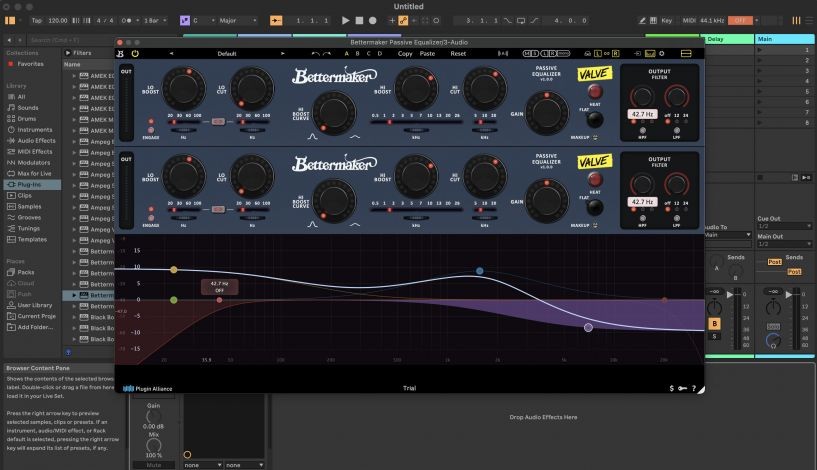This screenshot has width=817, height=470.
Task: Click the transport Record button
Action: [373, 20]
